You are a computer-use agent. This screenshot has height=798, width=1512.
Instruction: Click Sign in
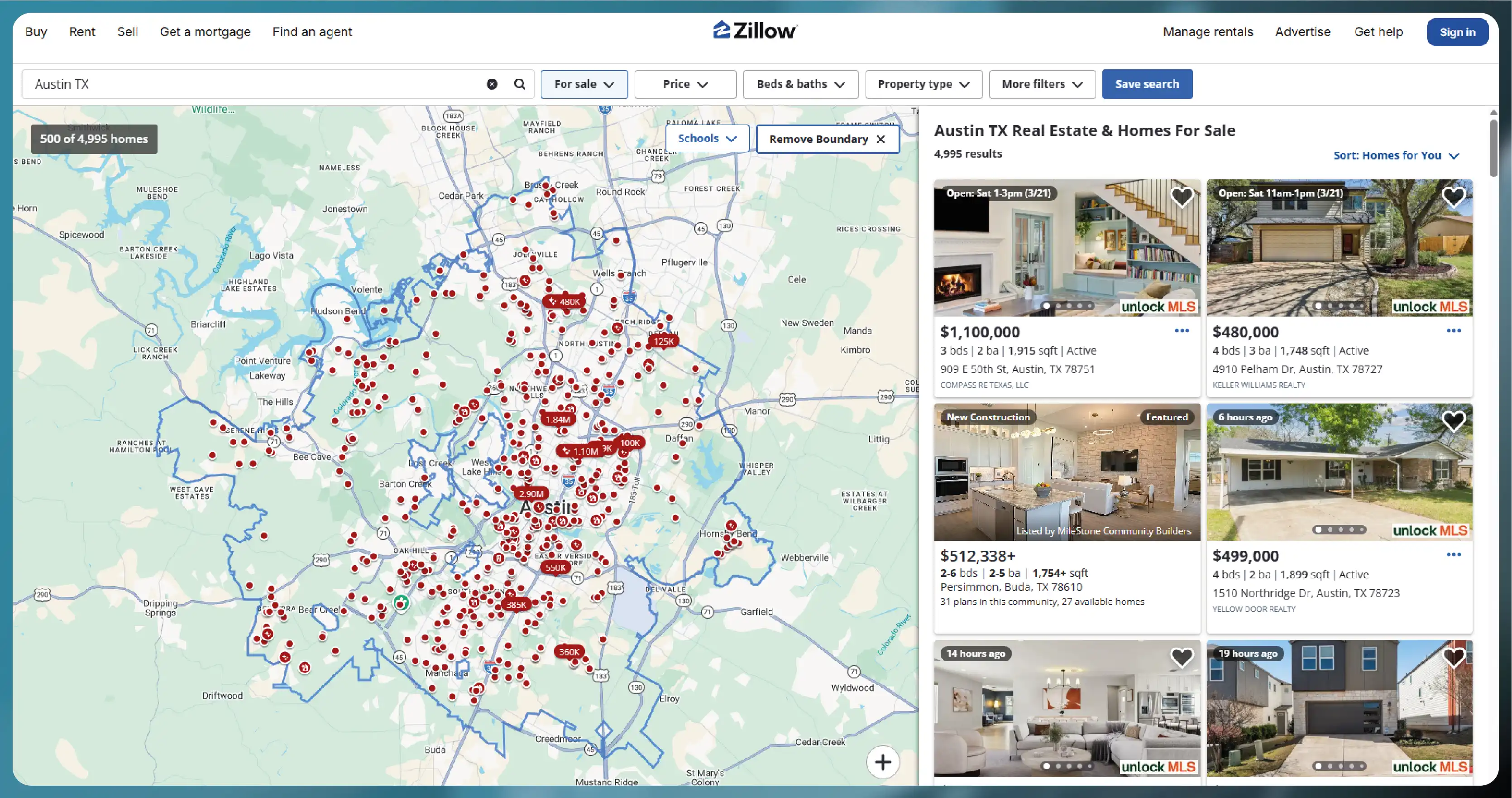click(x=1457, y=32)
